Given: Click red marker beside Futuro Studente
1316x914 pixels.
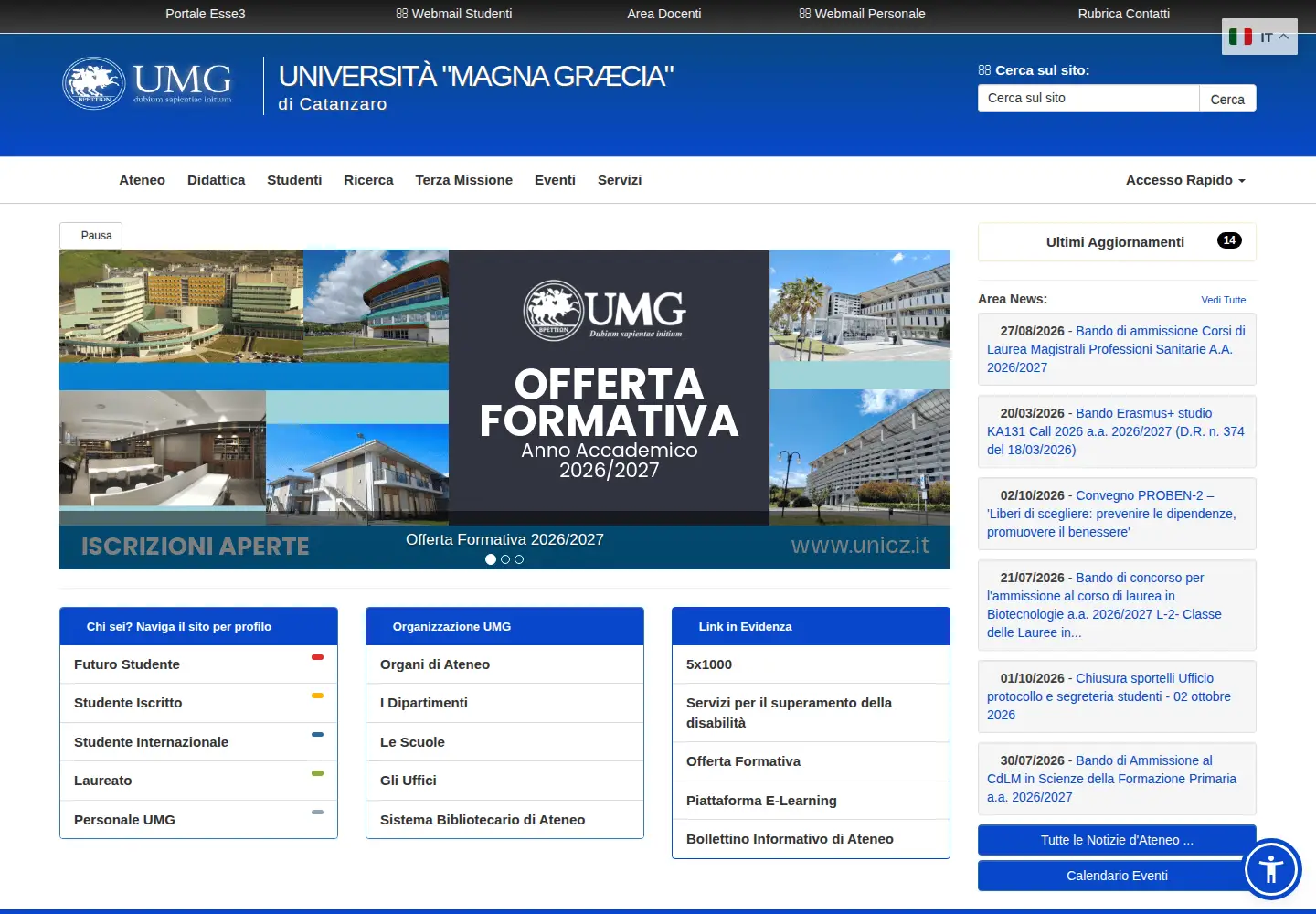Looking at the screenshot, I should [317, 657].
